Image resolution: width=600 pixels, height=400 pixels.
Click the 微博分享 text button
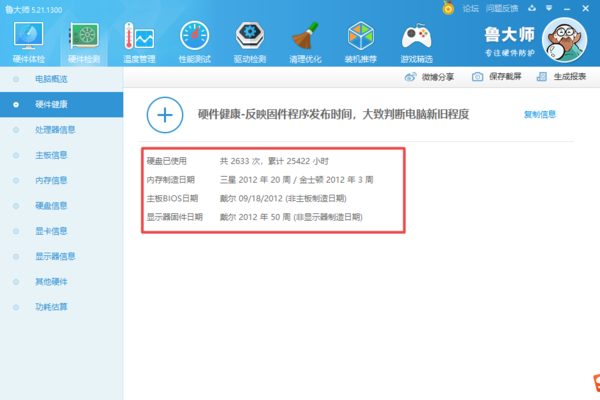(x=438, y=77)
